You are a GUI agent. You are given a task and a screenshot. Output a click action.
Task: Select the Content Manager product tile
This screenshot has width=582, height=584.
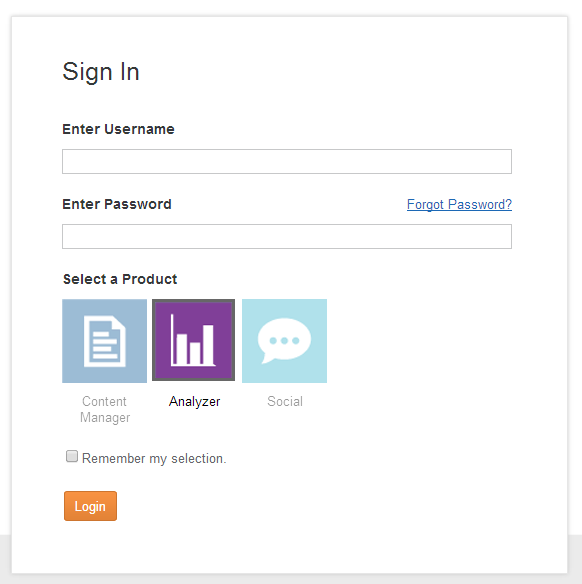coord(104,341)
